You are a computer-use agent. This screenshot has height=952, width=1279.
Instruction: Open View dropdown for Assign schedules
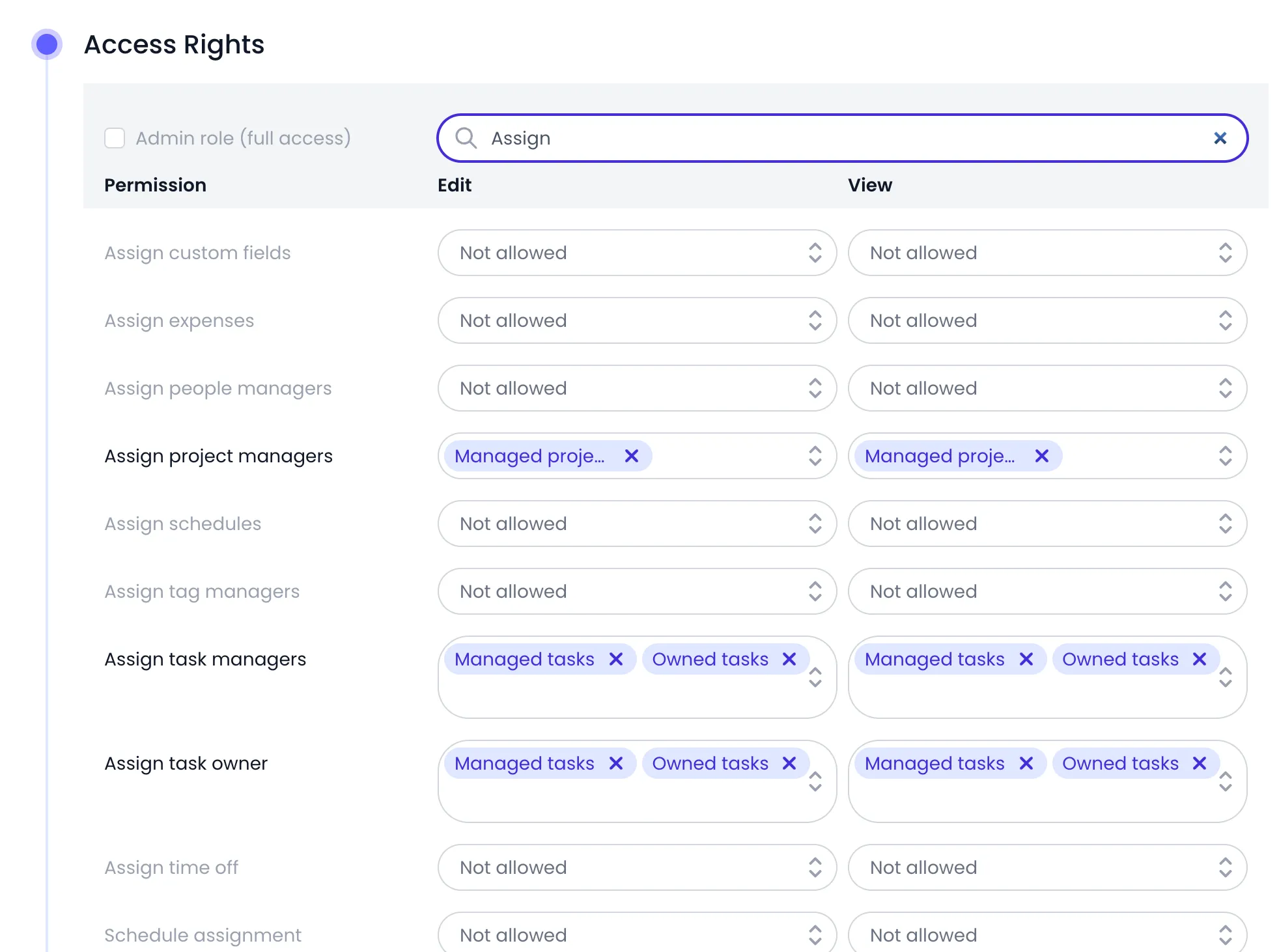point(1047,524)
